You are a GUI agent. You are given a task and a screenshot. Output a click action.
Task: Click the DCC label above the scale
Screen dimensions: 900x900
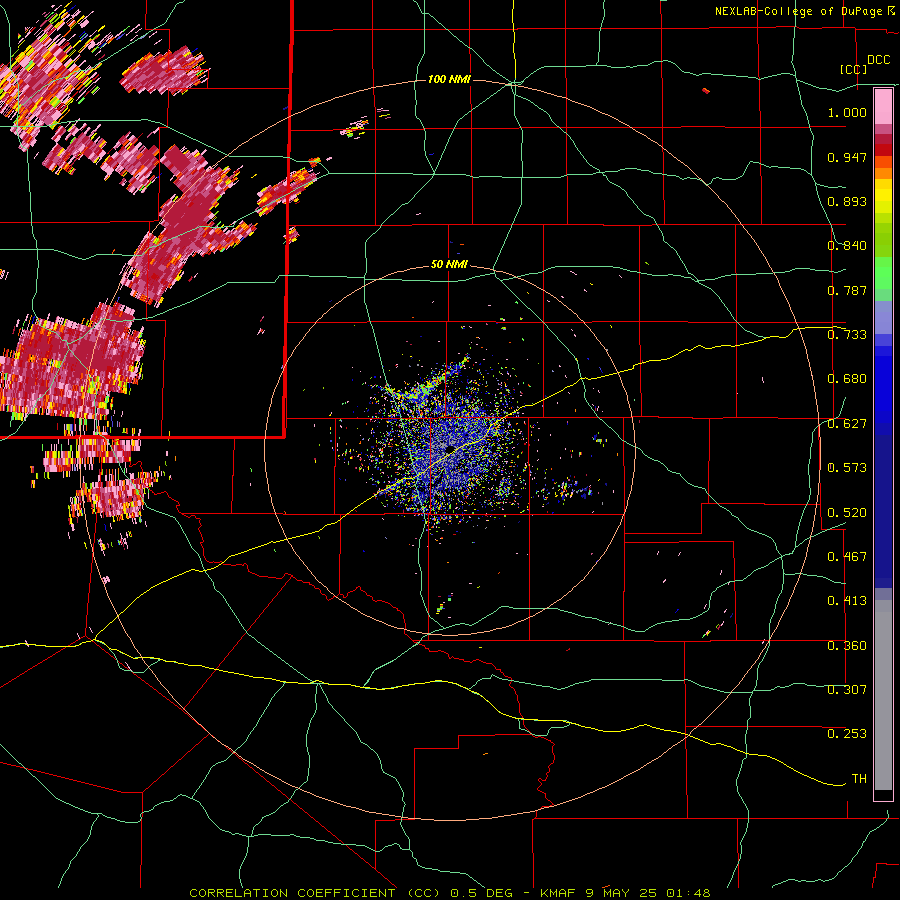click(x=878, y=60)
